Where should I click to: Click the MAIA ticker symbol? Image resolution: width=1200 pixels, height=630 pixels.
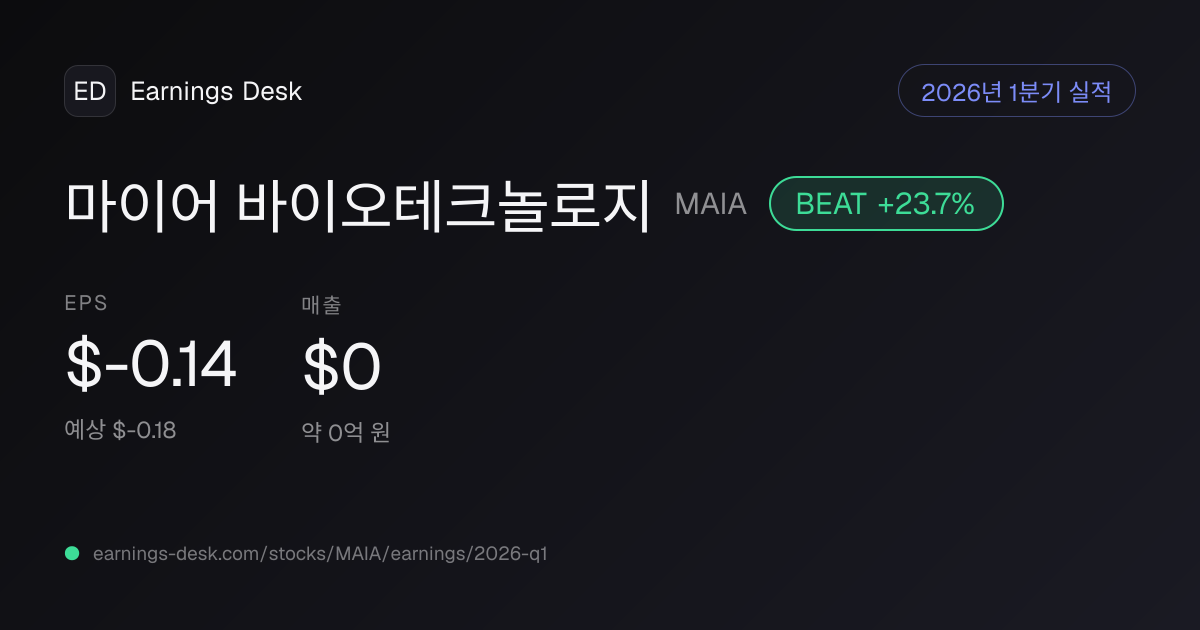pyautogui.click(x=711, y=204)
